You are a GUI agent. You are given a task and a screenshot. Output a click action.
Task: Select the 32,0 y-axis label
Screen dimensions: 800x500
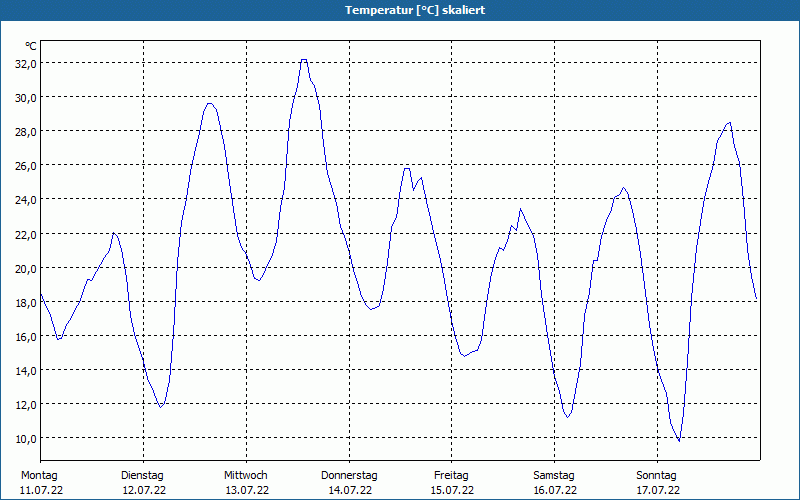pyautogui.click(x=25, y=63)
